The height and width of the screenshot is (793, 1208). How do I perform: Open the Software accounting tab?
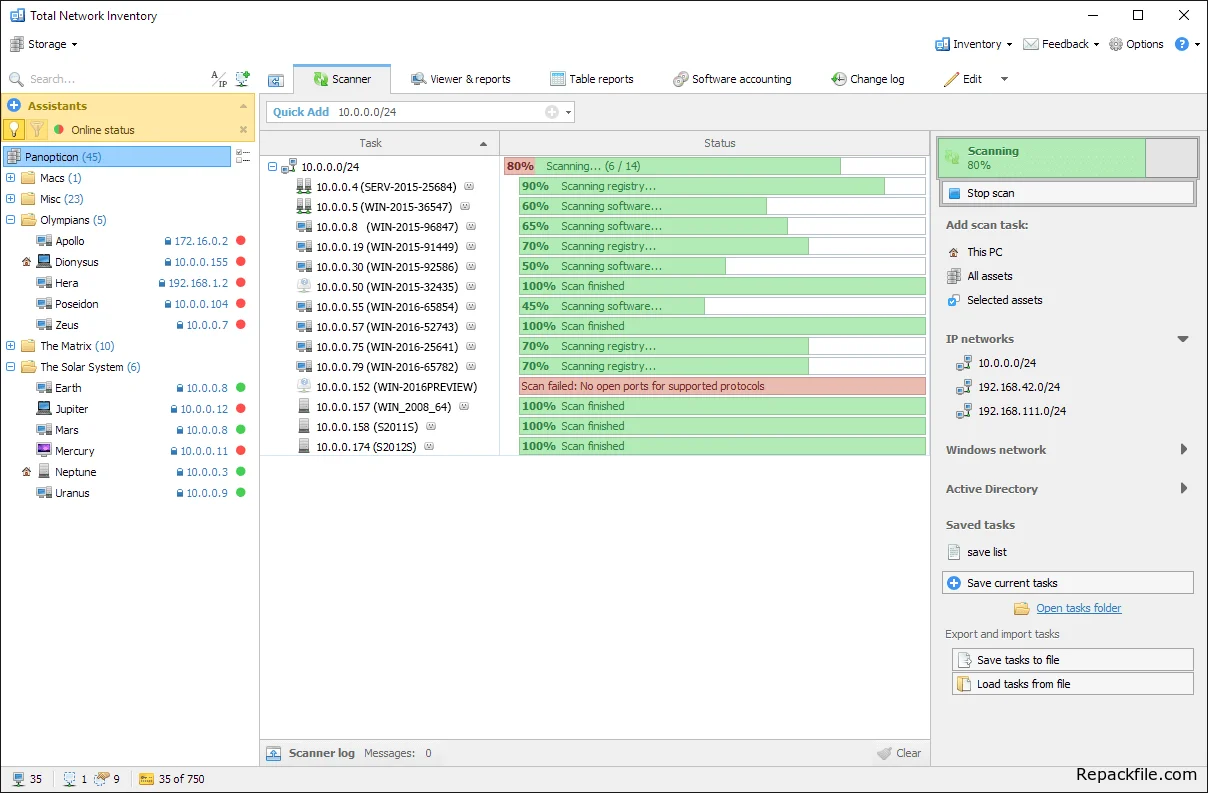pos(732,79)
